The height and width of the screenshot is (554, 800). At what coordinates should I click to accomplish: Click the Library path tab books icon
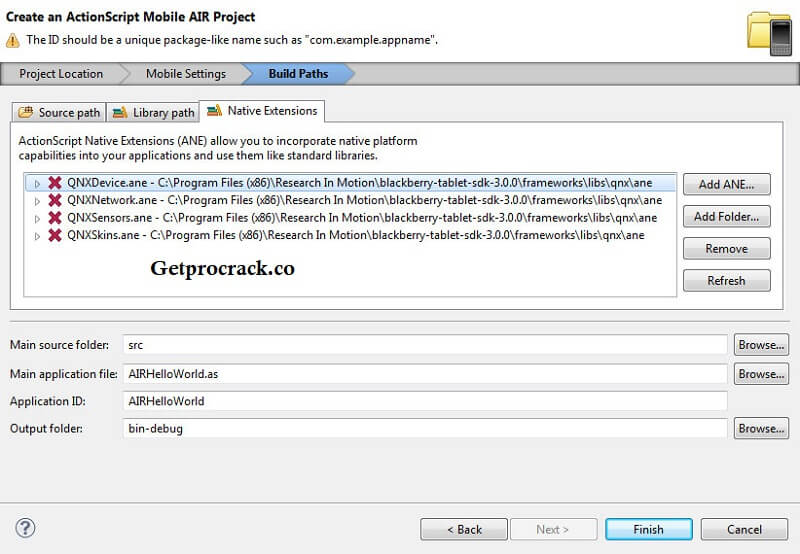[x=119, y=112]
